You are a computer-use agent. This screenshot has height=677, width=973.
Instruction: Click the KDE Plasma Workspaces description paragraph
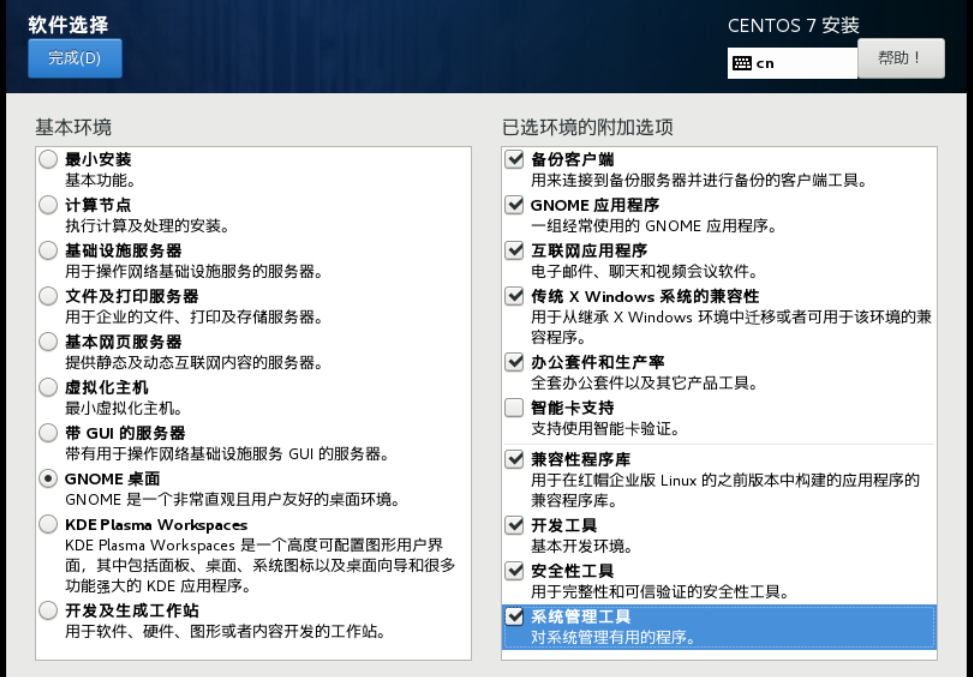260,565
